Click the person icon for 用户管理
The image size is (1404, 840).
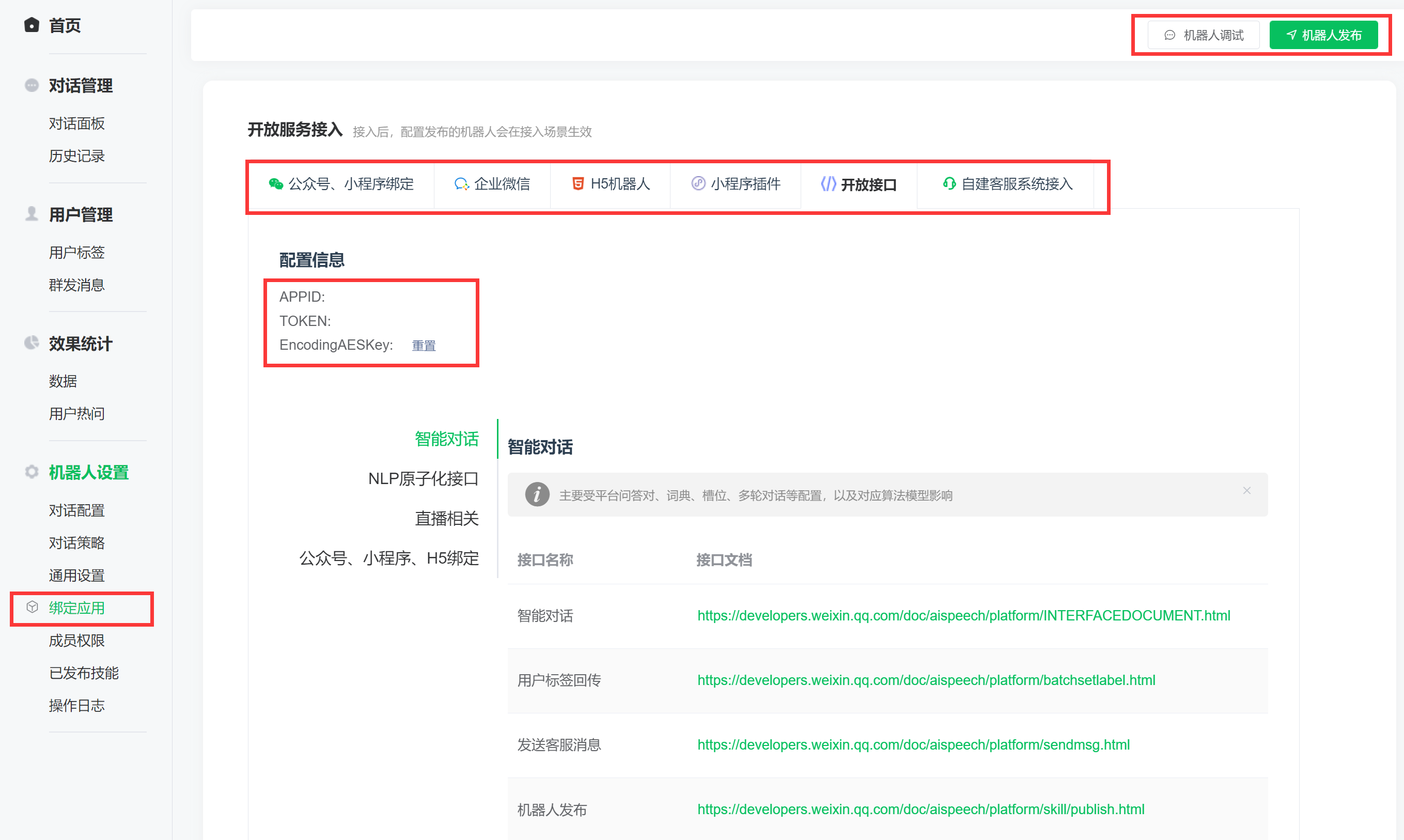32,214
